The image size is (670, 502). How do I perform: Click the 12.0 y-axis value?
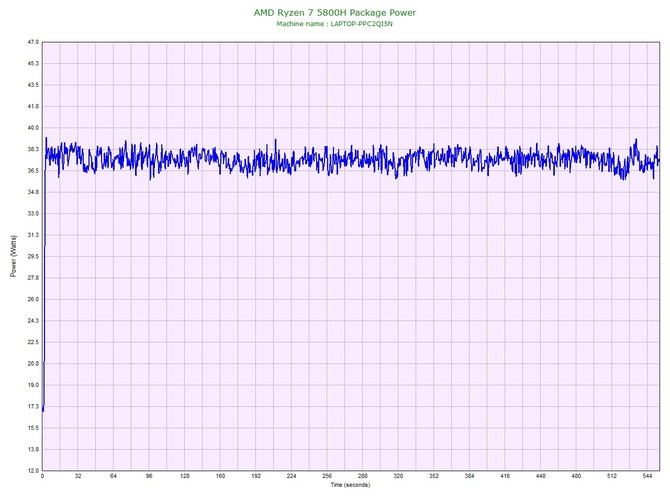(x=33, y=470)
